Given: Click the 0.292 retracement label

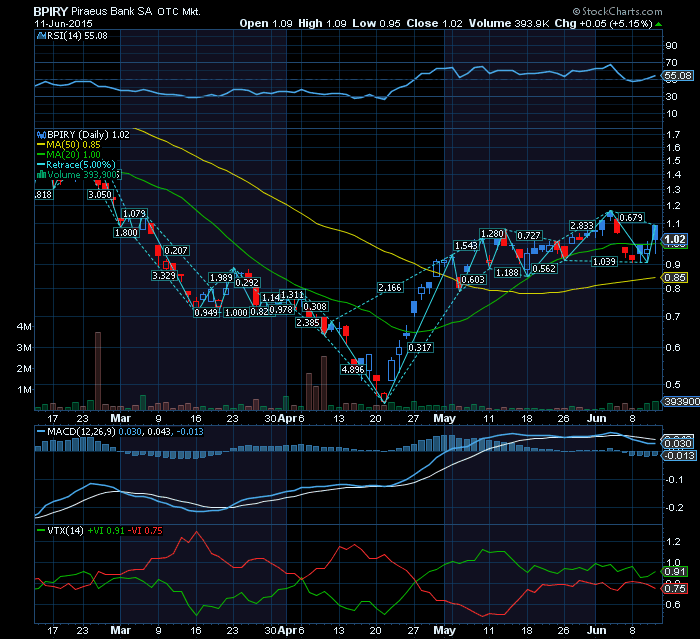Looking at the screenshot, I should coord(247,283).
